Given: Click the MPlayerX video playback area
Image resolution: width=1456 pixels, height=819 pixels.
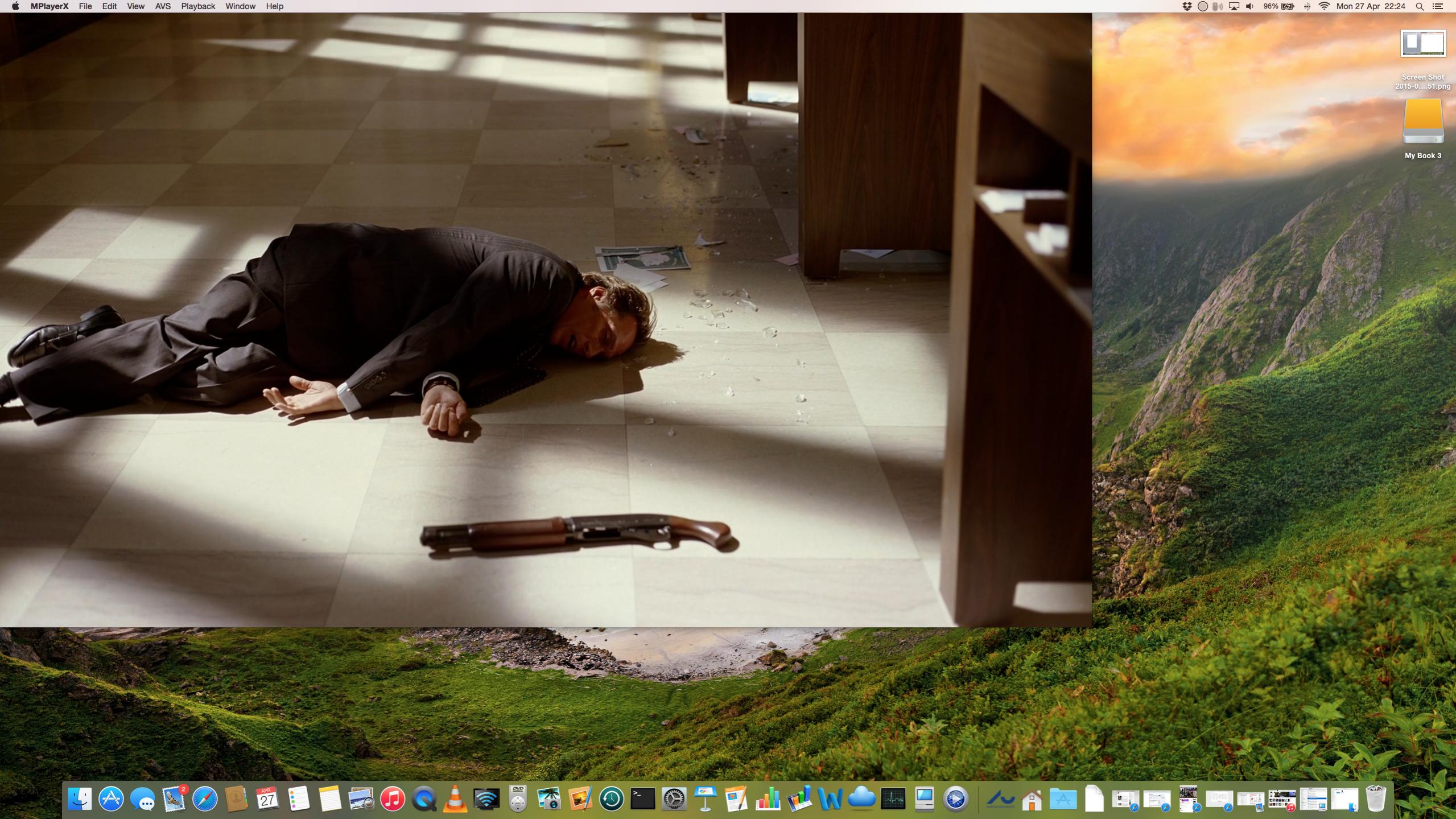Looking at the screenshot, I should click(x=546, y=320).
